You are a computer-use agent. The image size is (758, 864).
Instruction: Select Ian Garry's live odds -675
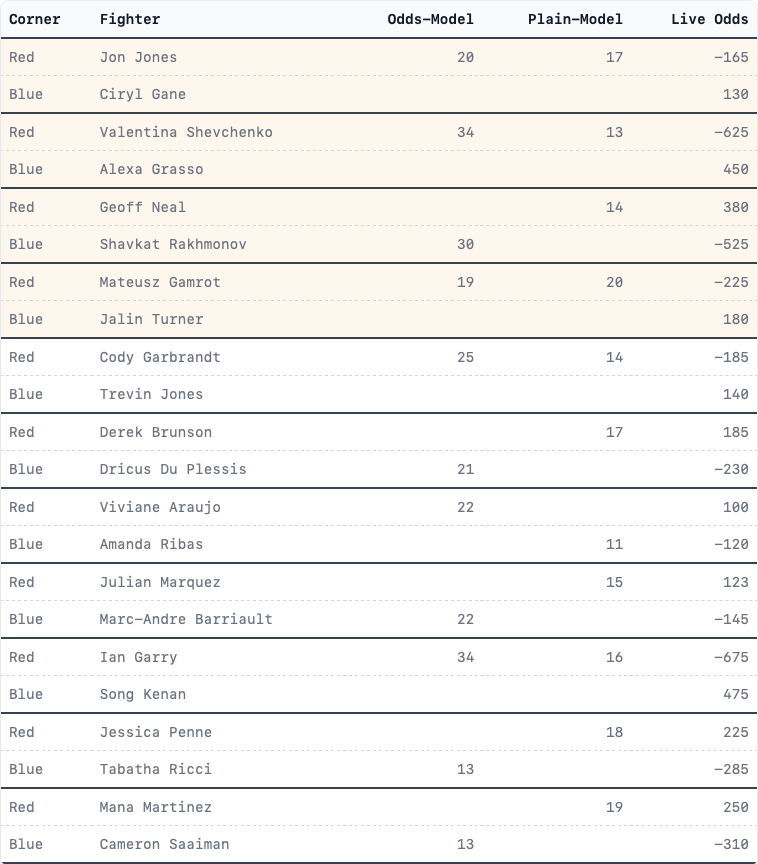pyautogui.click(x=731, y=657)
